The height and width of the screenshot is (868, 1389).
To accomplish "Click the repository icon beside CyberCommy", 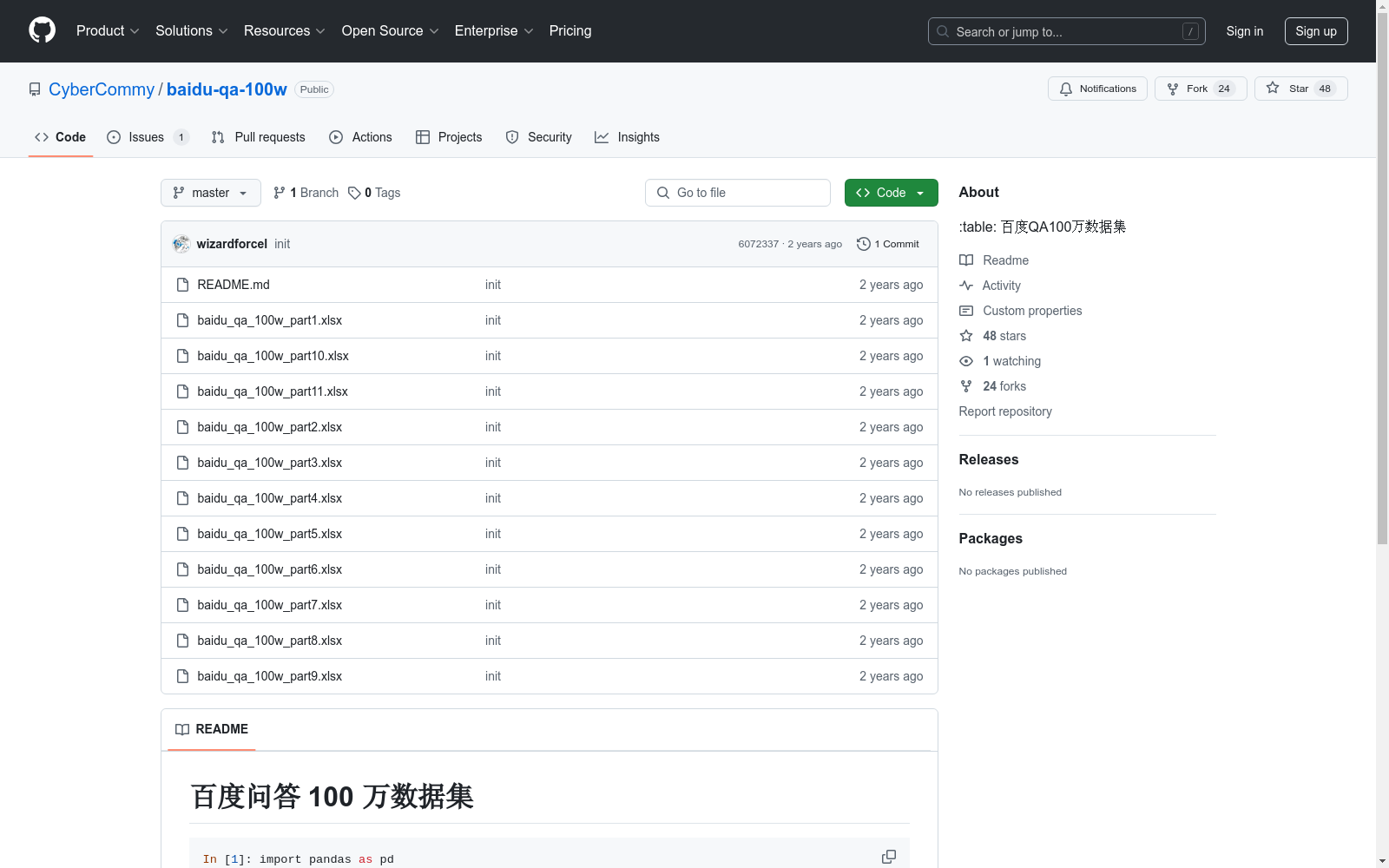I will [35, 89].
